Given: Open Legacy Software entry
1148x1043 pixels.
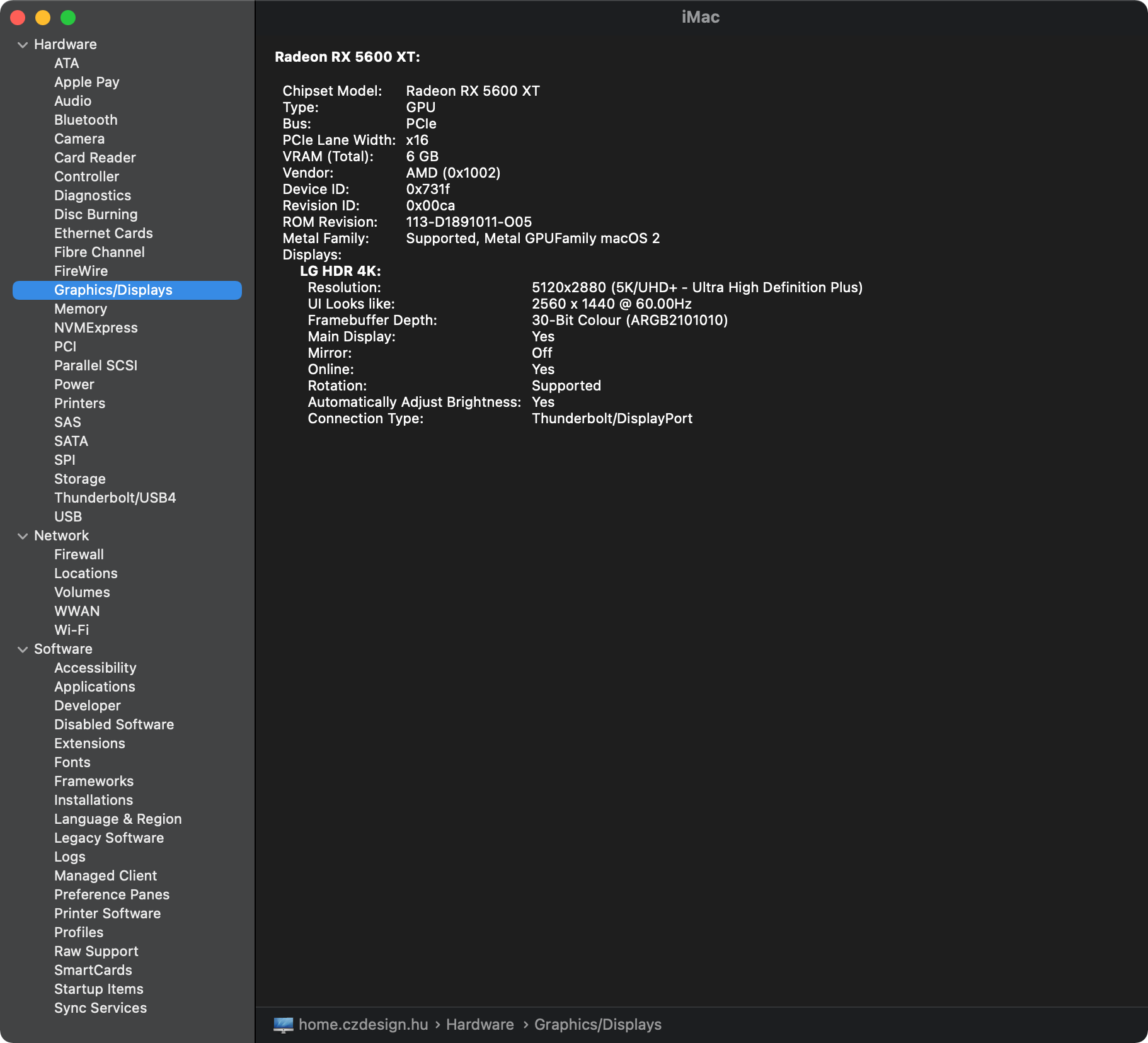Looking at the screenshot, I should click(109, 838).
